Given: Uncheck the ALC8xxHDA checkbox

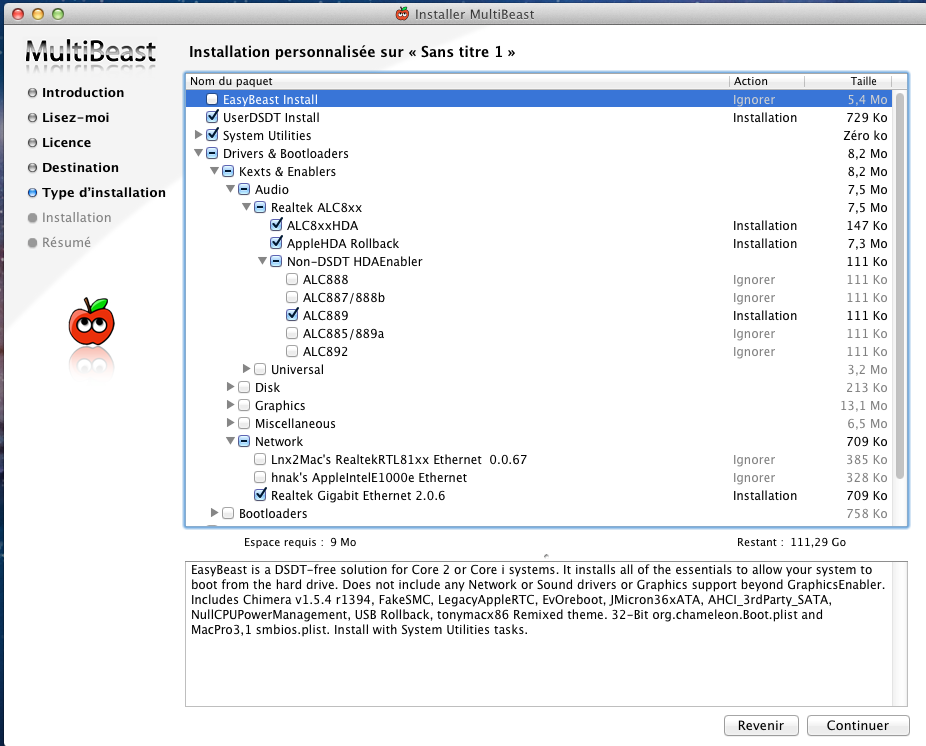Looking at the screenshot, I should [x=276, y=225].
